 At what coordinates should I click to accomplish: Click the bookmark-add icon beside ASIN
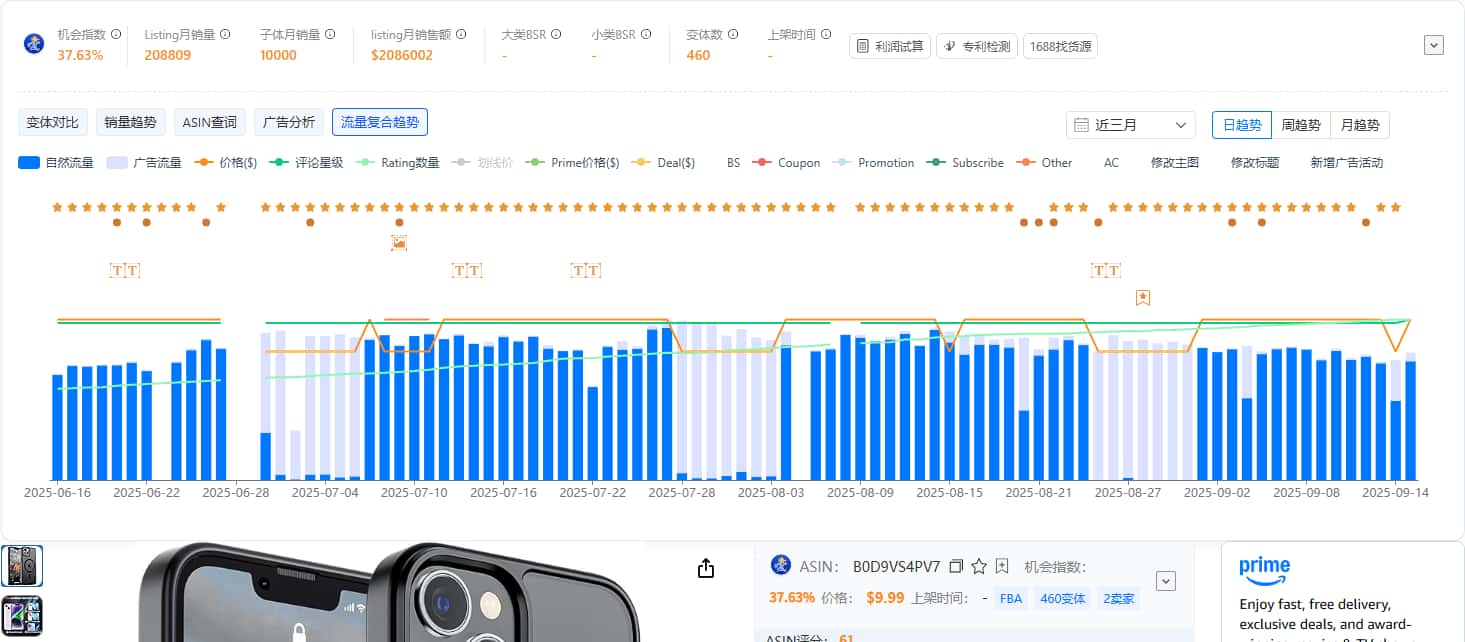click(x=1002, y=567)
